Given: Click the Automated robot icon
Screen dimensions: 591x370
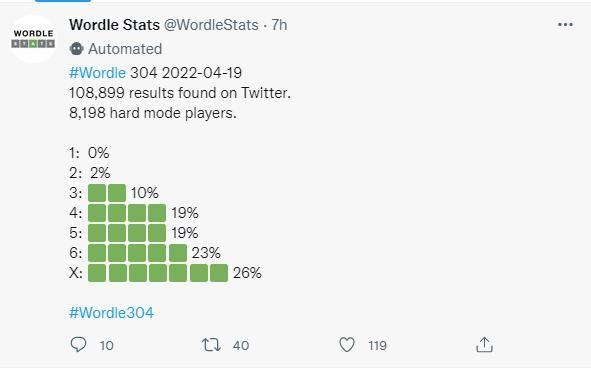Looking at the screenshot, I should 77,49.
